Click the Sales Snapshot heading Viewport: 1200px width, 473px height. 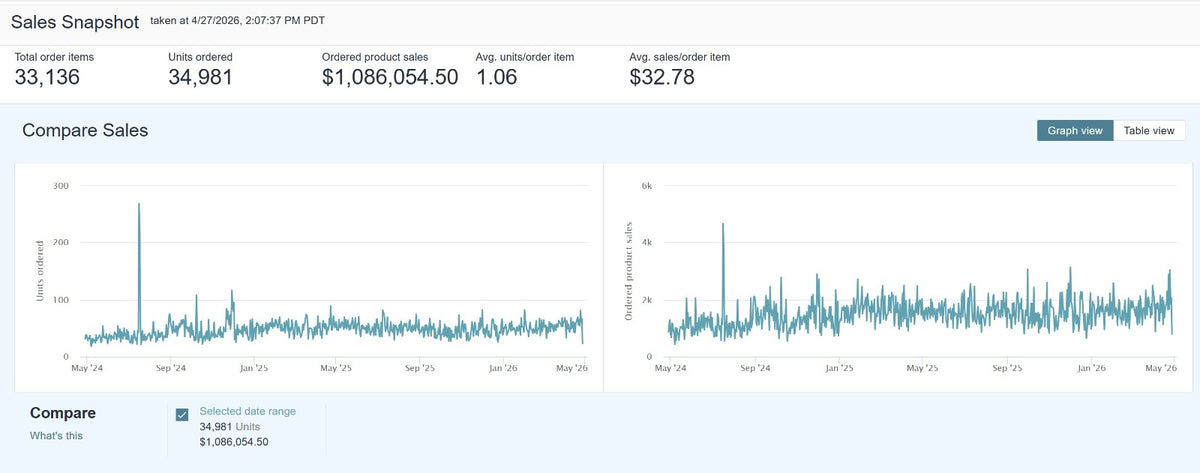click(x=74, y=21)
